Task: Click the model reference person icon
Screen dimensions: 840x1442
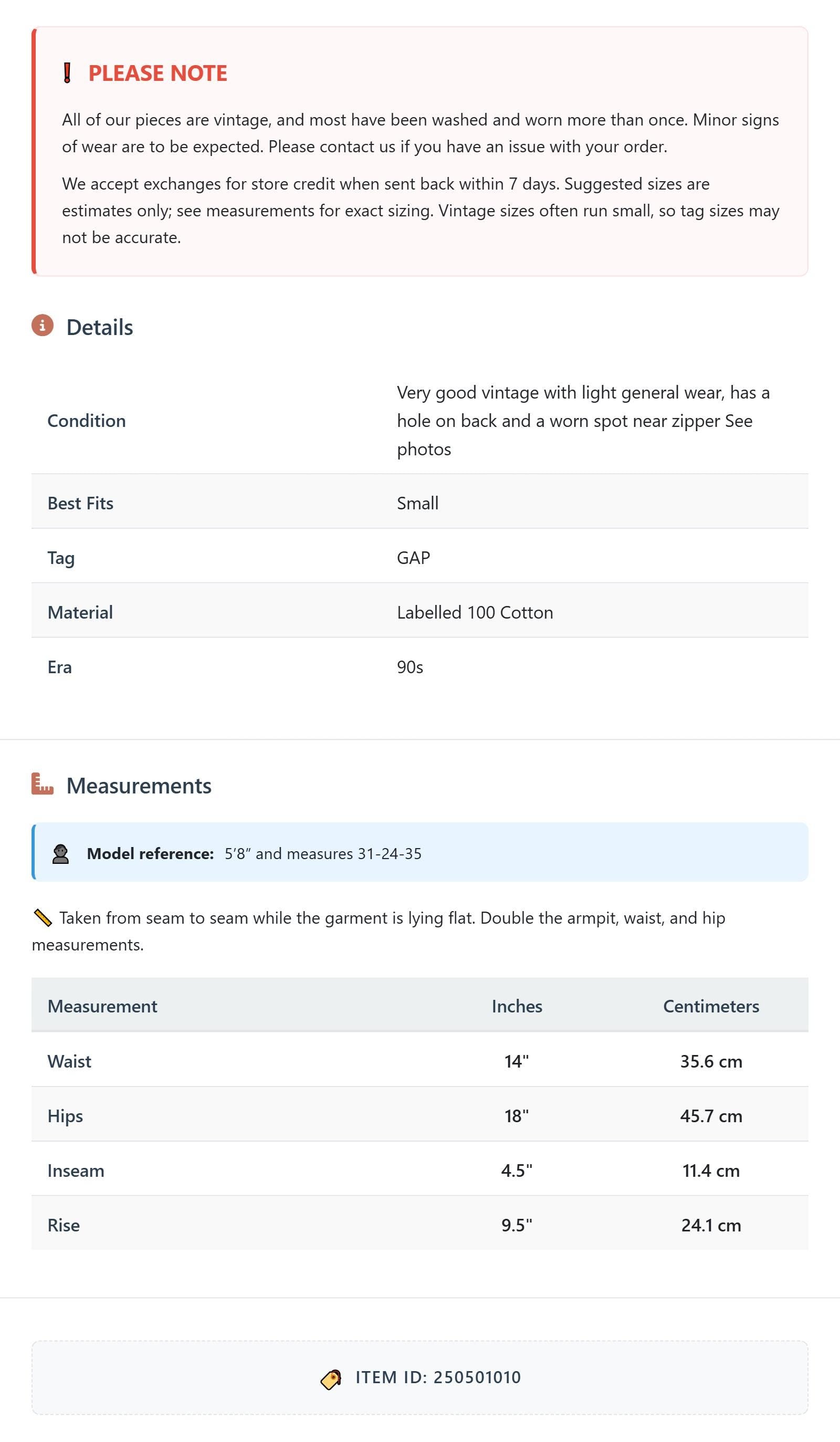Action: [x=61, y=854]
